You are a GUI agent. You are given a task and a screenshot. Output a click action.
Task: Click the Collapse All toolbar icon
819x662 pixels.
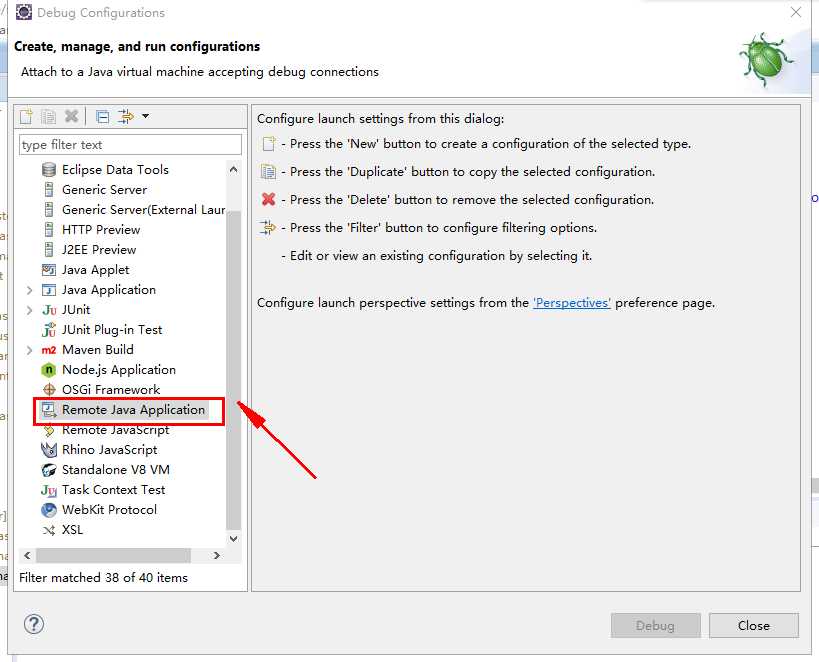coord(102,117)
